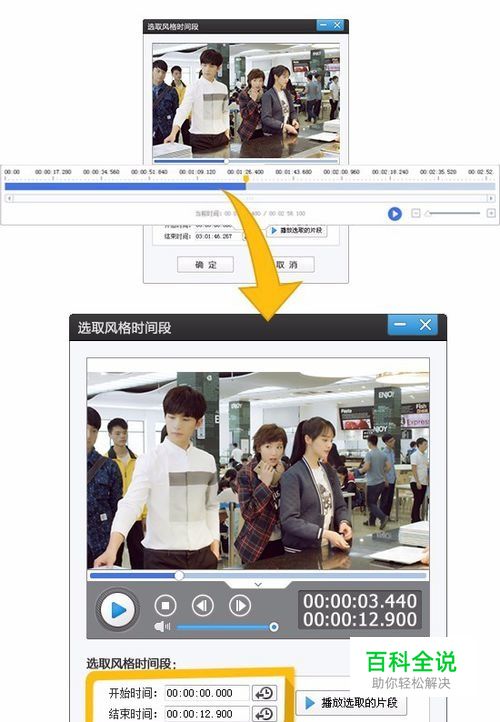
Task: Click the small dialog video progress knob
Action: (226, 161)
